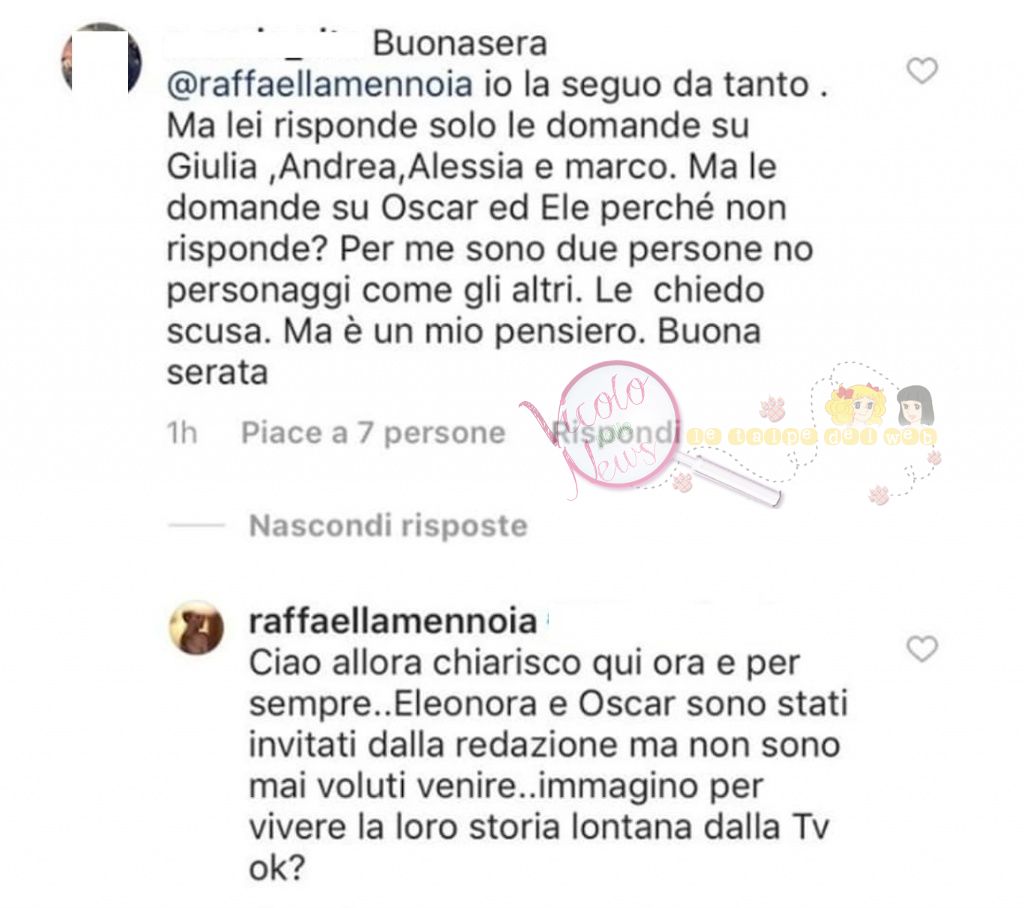Open raffaellamennoia's profile avatar
1024x908 pixels.
tap(197, 627)
